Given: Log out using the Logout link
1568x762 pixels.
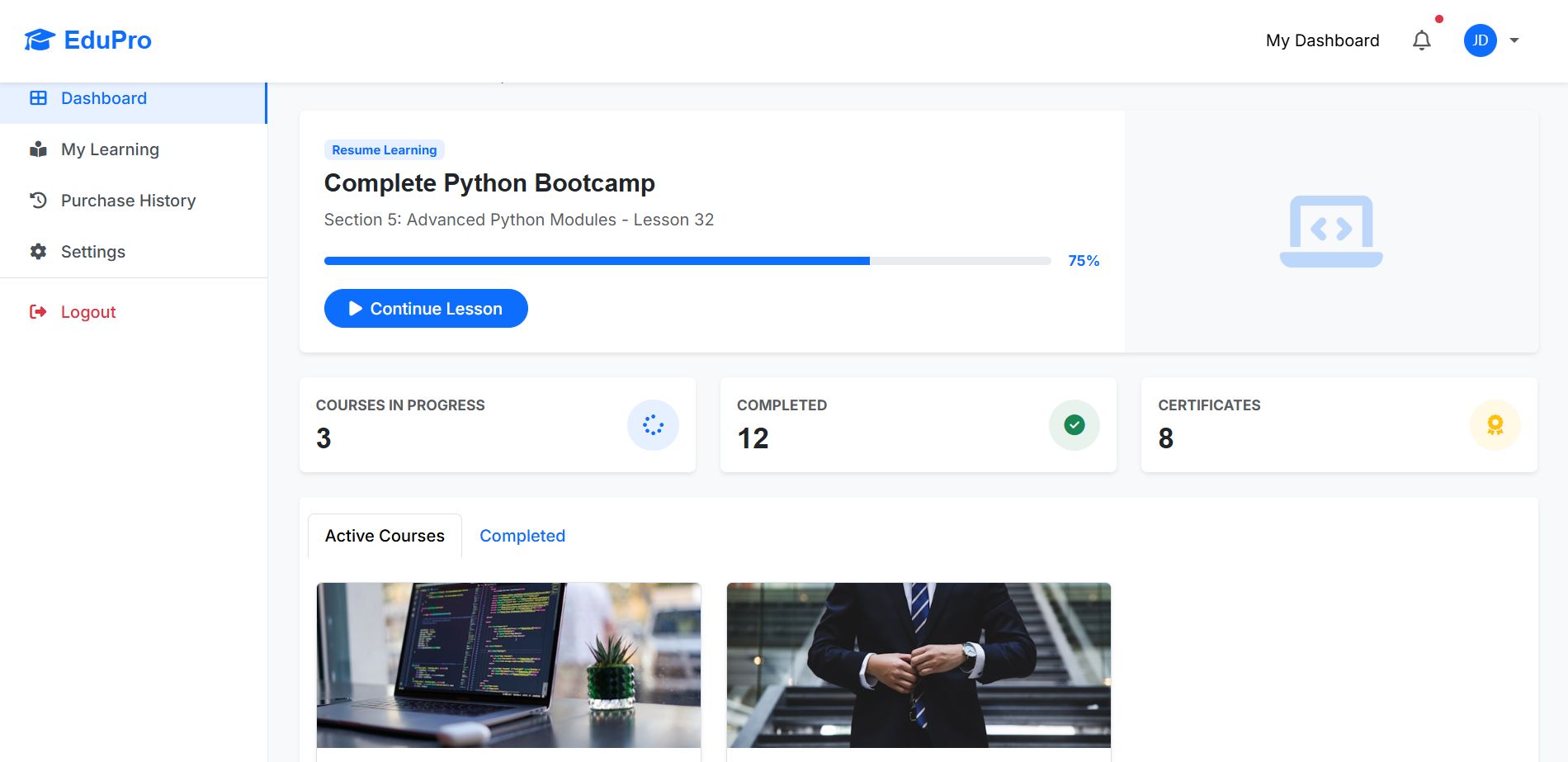Looking at the screenshot, I should pos(88,312).
